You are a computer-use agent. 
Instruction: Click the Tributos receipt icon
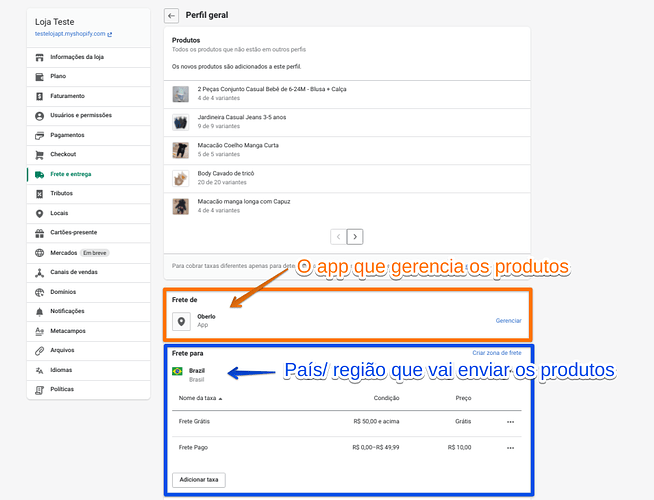click(40, 194)
